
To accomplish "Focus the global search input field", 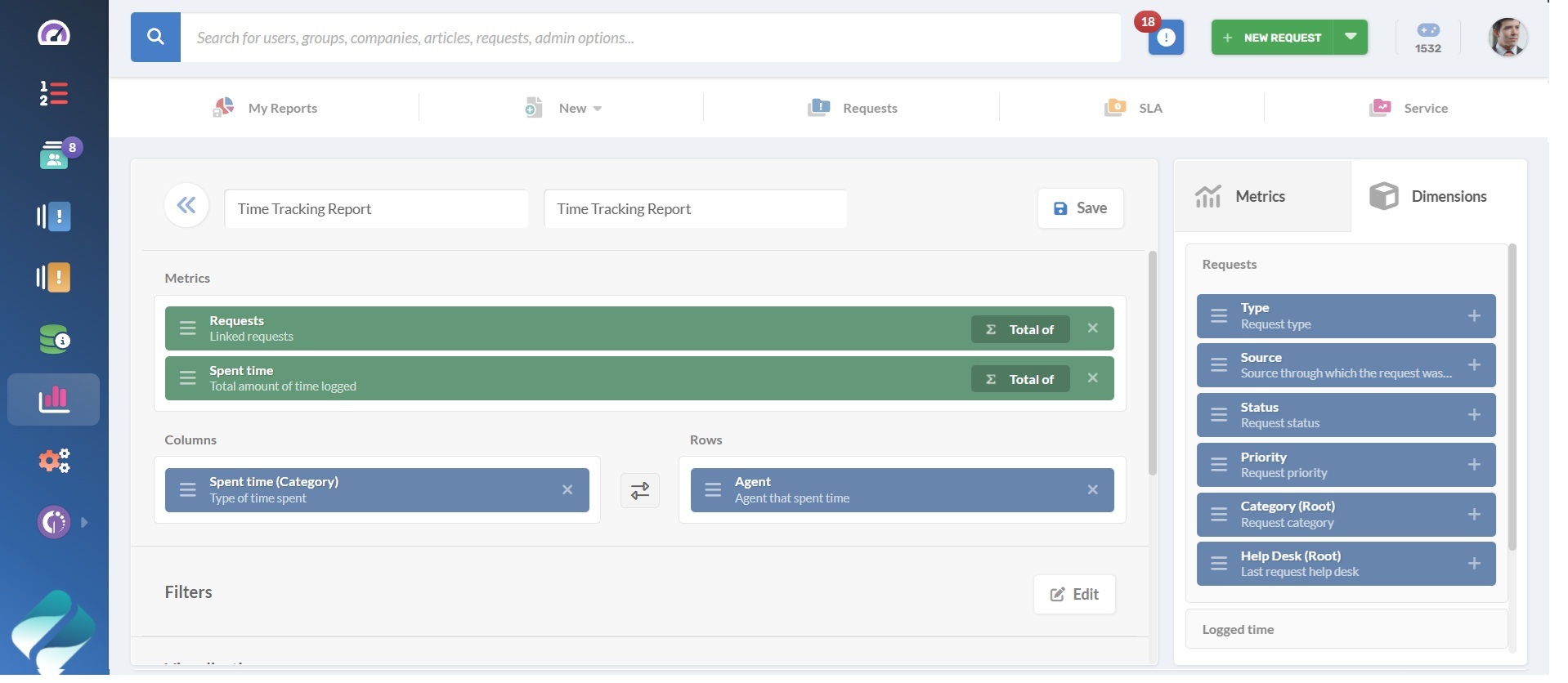I will (651, 38).
